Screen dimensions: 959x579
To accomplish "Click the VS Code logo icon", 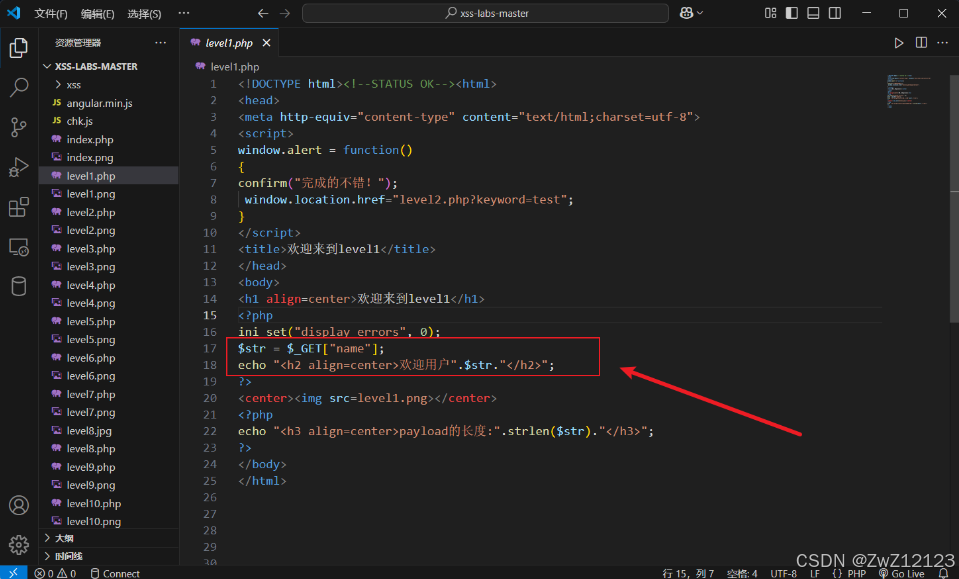I will (x=13, y=13).
